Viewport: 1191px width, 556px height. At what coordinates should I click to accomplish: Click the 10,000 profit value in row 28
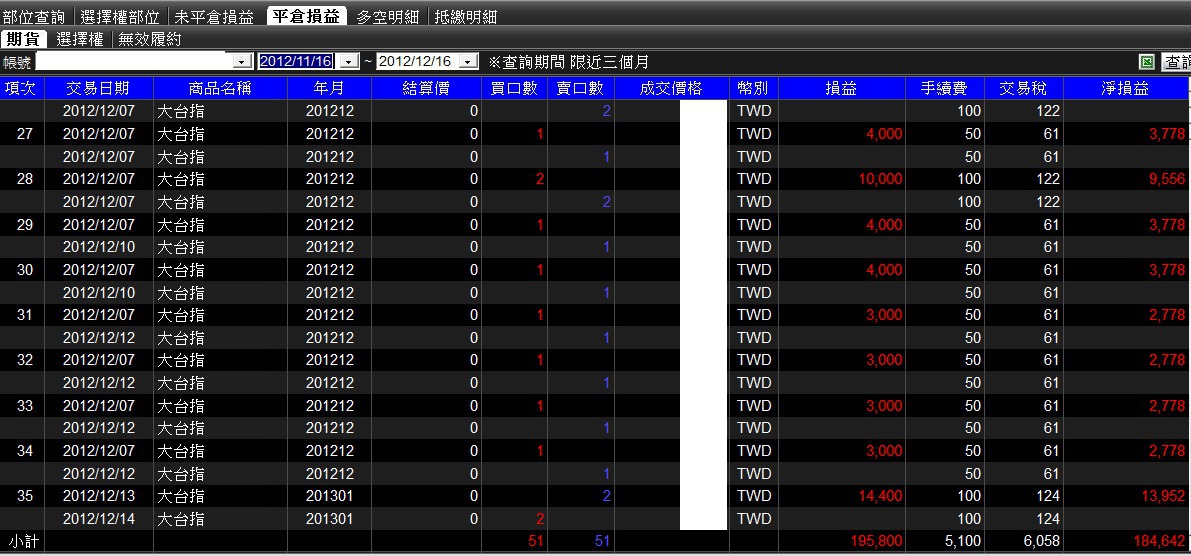(x=880, y=179)
